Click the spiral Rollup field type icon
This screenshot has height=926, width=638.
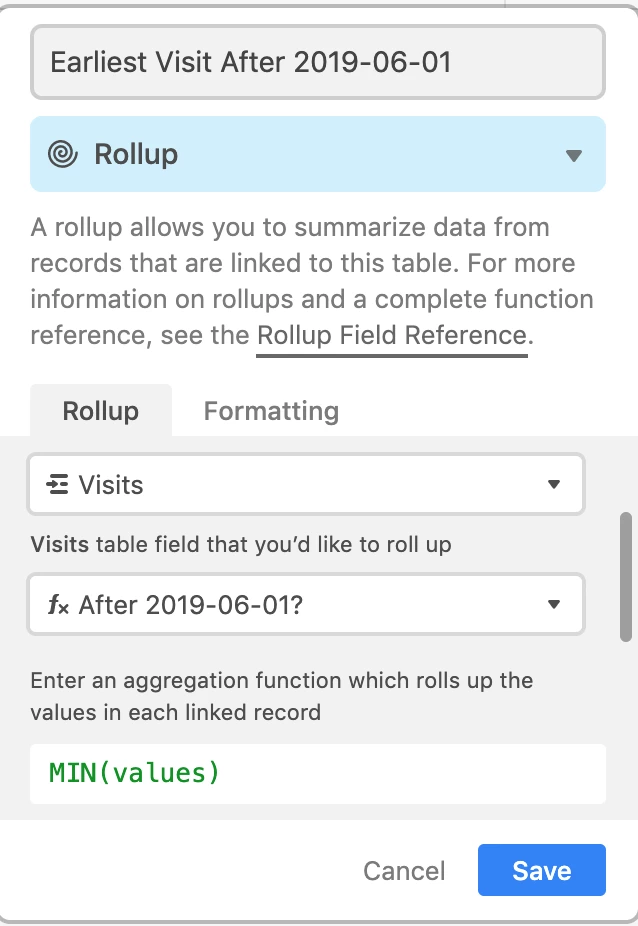63,154
